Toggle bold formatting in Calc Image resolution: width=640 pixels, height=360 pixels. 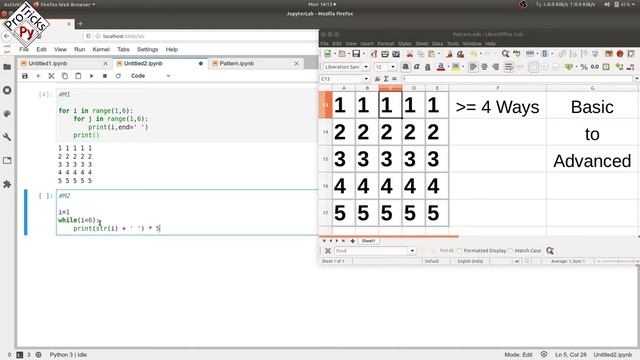click(x=405, y=67)
